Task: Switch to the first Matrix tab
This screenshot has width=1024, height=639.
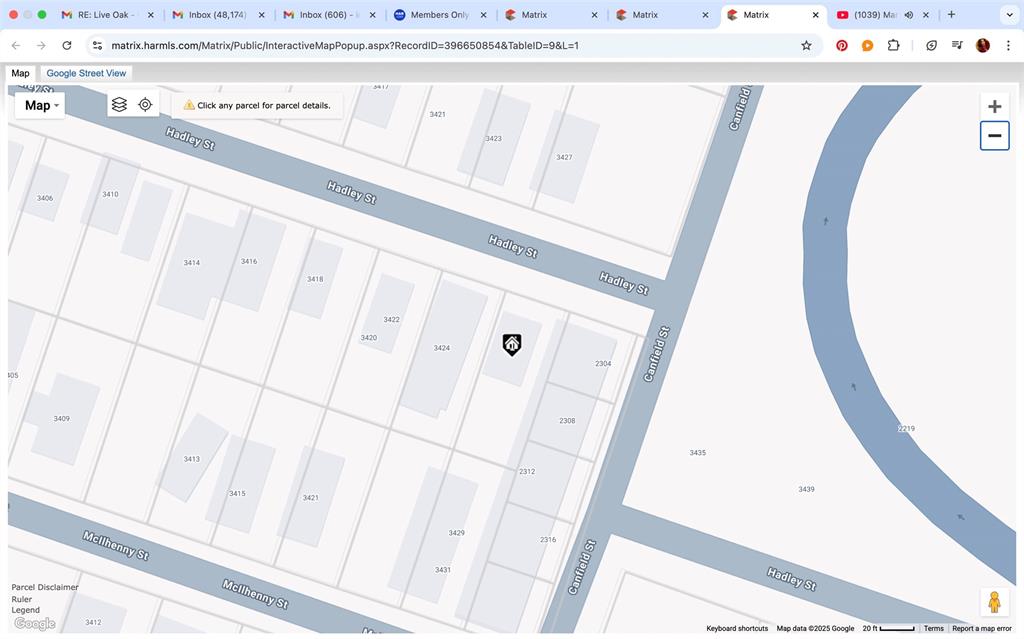Action: [552, 14]
